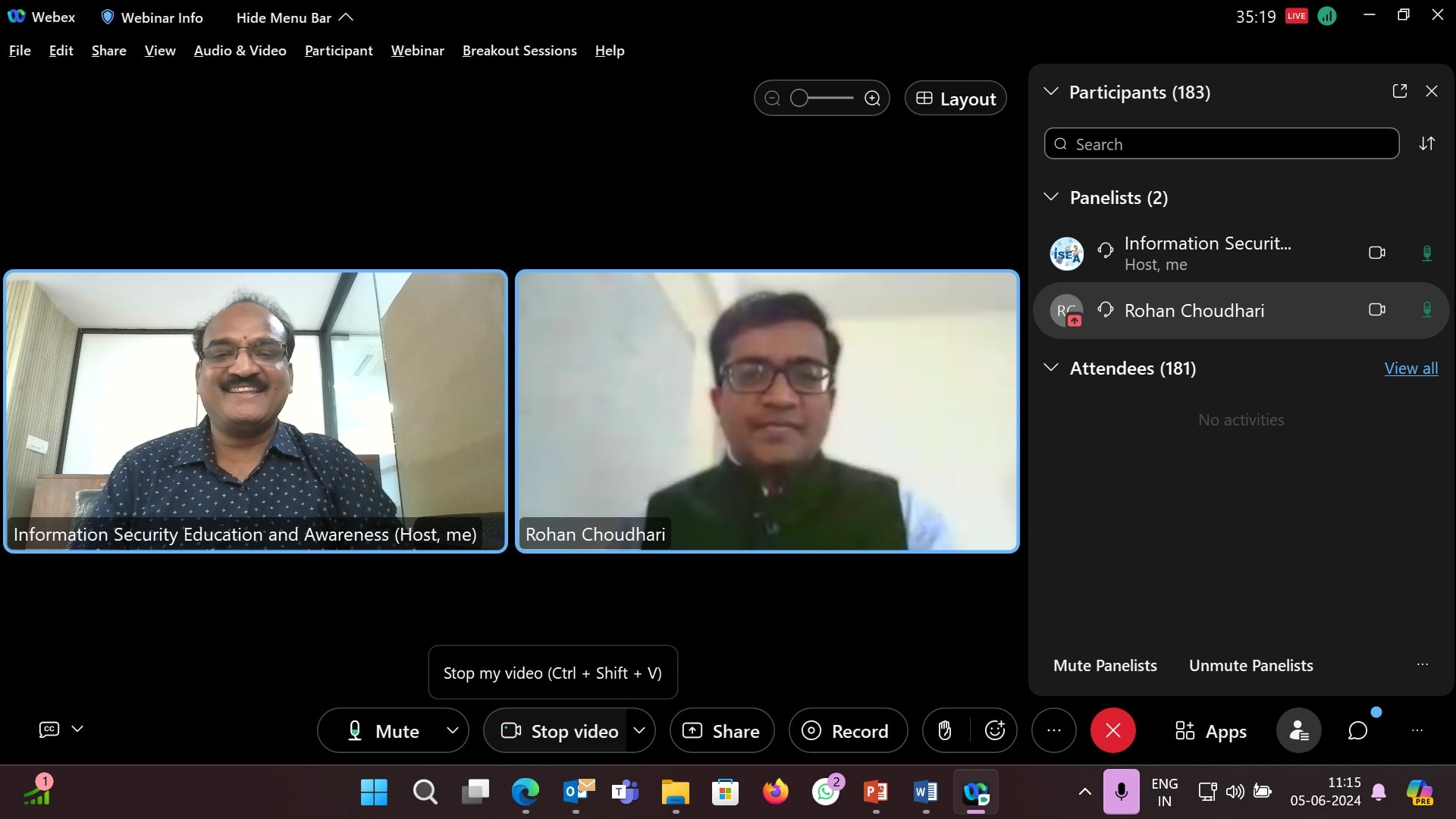Screen dimensions: 1456x819
Task: Open the Audio & Video menu
Action: (240, 51)
